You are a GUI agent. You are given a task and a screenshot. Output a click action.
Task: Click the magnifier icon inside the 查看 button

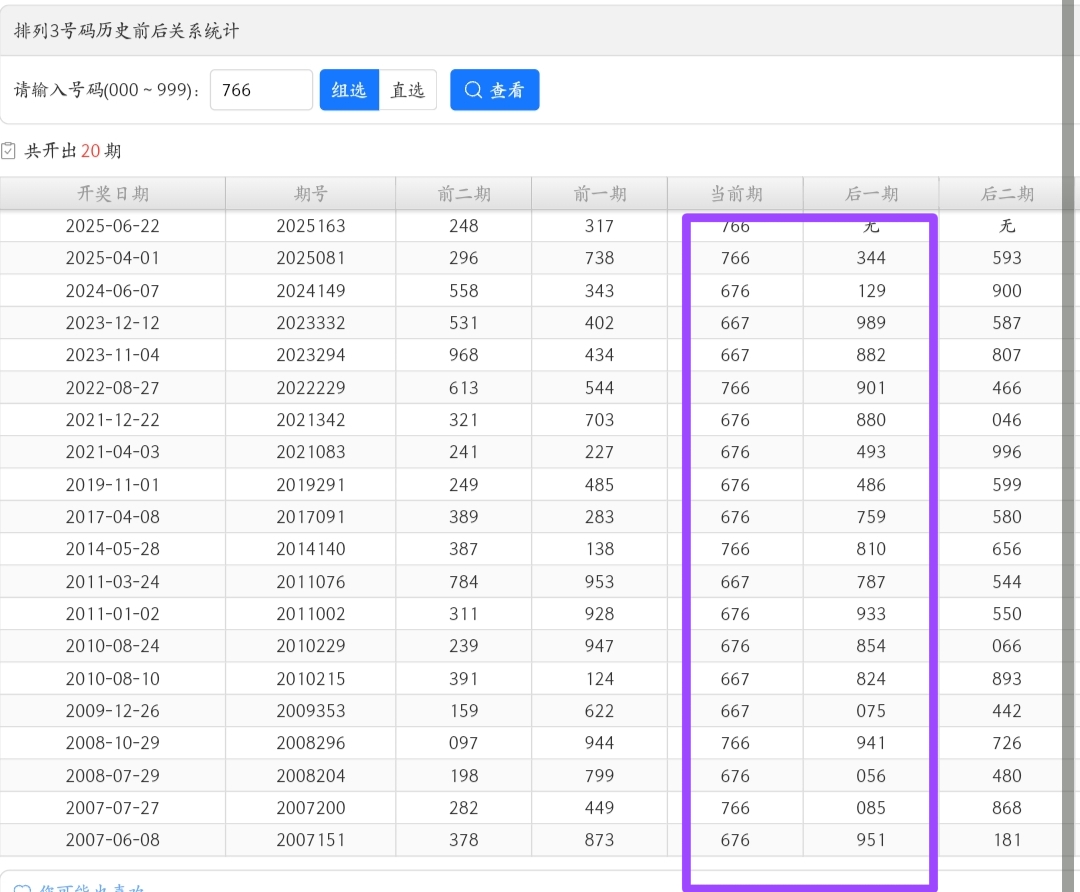point(473,90)
